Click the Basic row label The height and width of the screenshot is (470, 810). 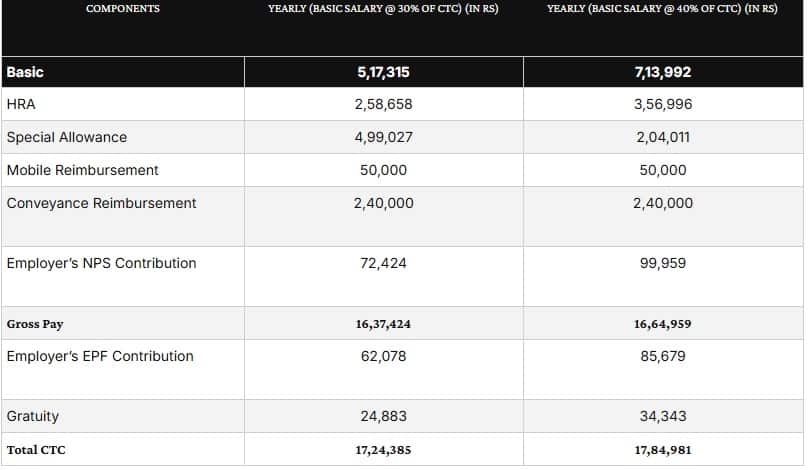(x=25, y=72)
